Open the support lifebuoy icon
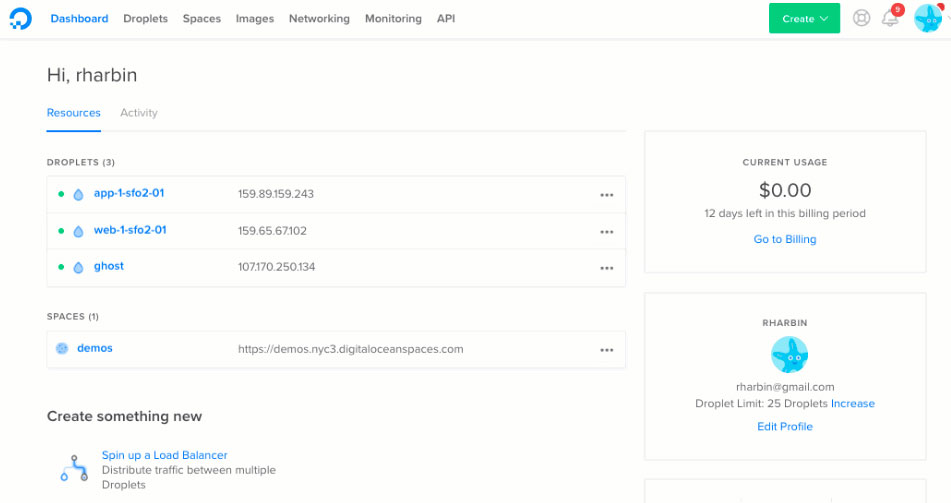This screenshot has height=503, width=951. point(861,18)
